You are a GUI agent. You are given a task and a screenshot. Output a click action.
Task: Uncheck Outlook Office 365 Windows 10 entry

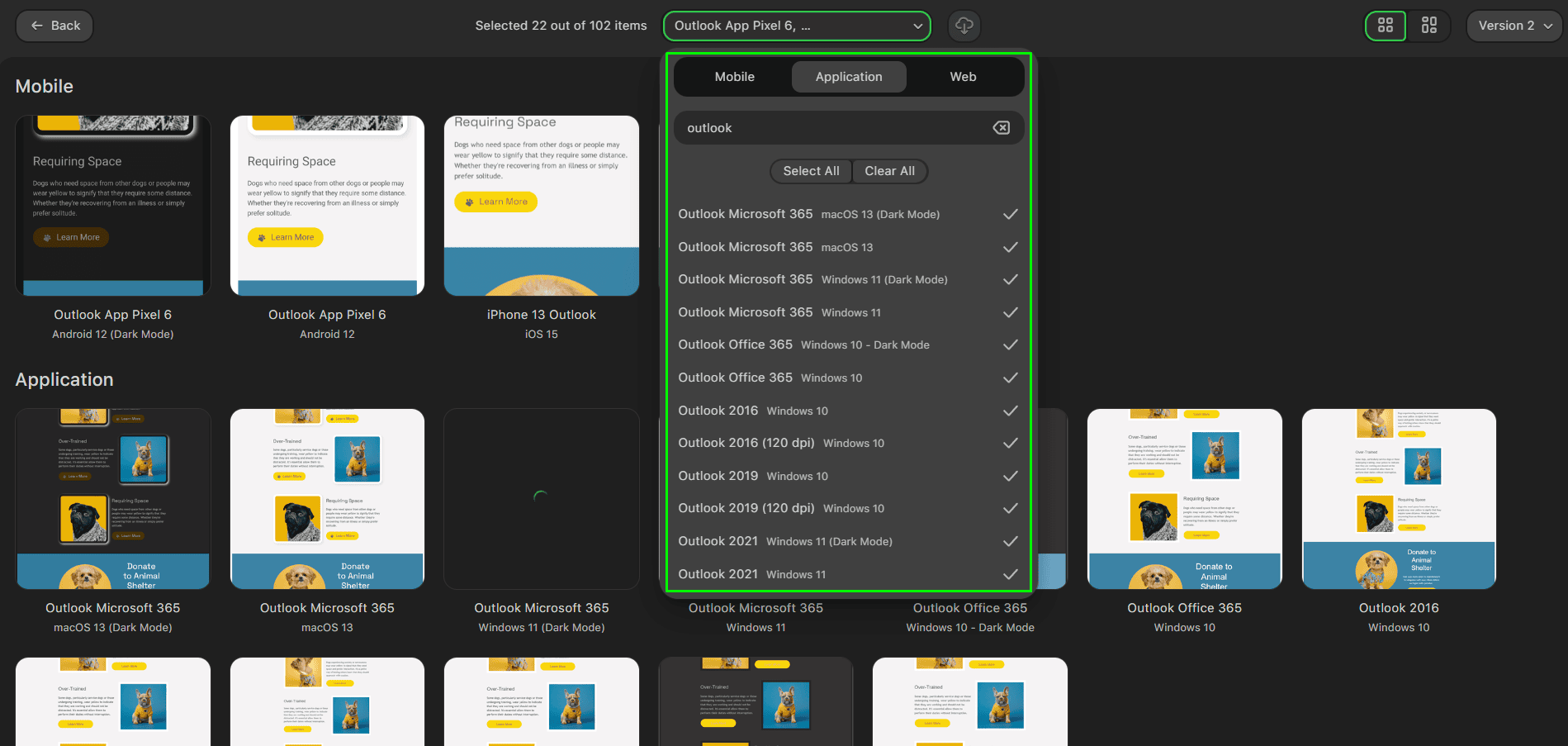click(1009, 378)
